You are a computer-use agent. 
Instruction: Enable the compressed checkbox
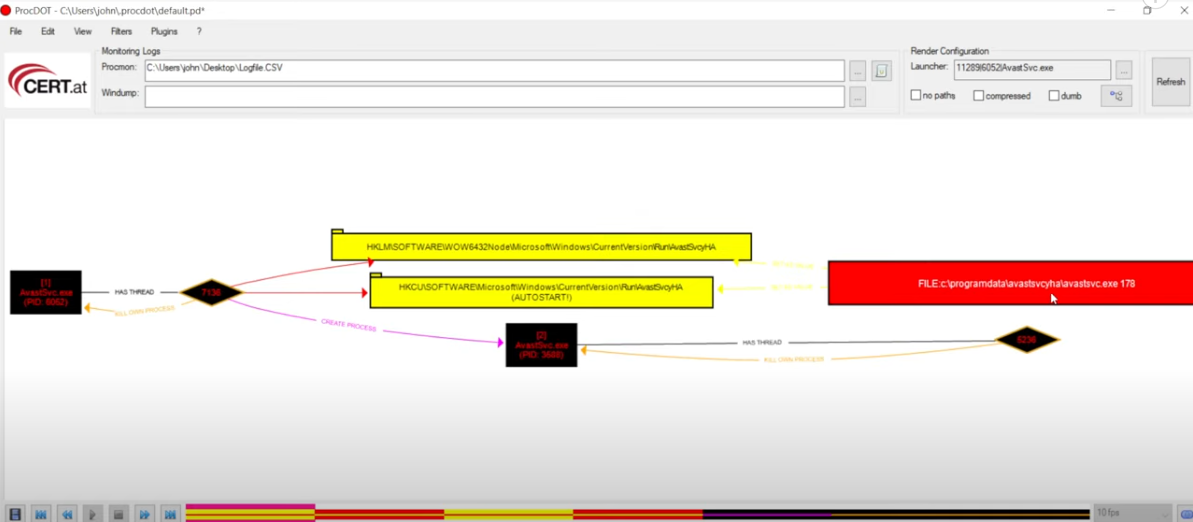pyautogui.click(x=979, y=96)
